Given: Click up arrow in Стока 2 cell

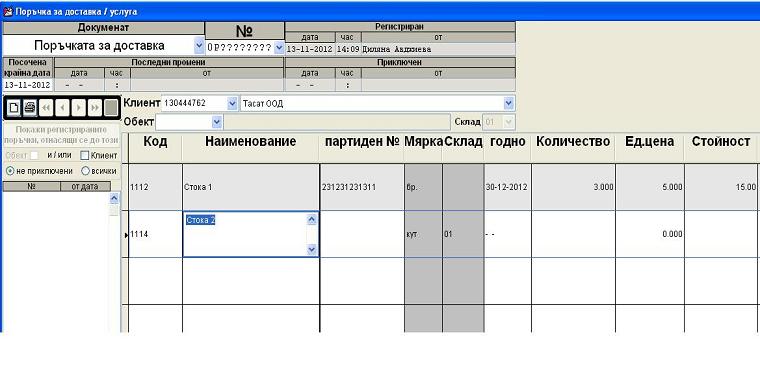Looking at the screenshot, I should 312,220.
